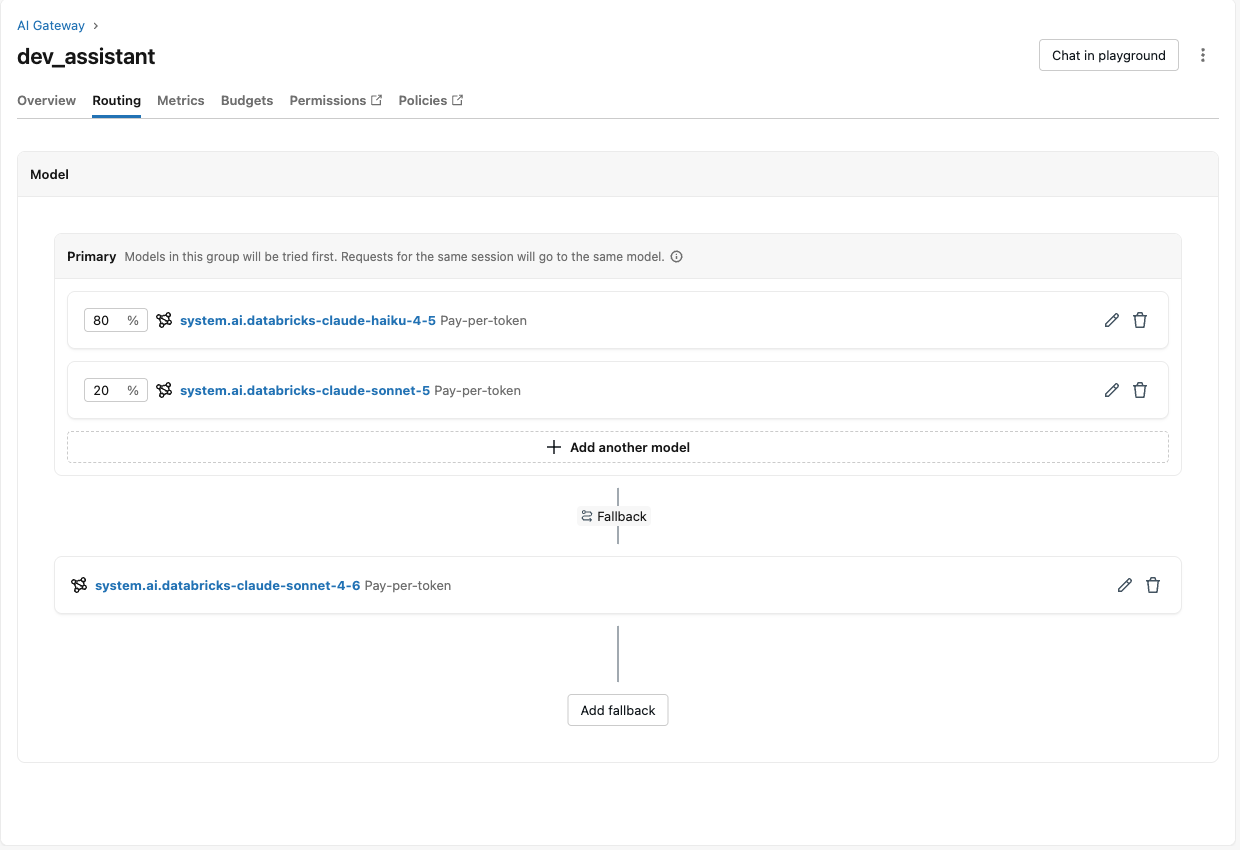Click the Fallback label on the connector

click(x=622, y=516)
